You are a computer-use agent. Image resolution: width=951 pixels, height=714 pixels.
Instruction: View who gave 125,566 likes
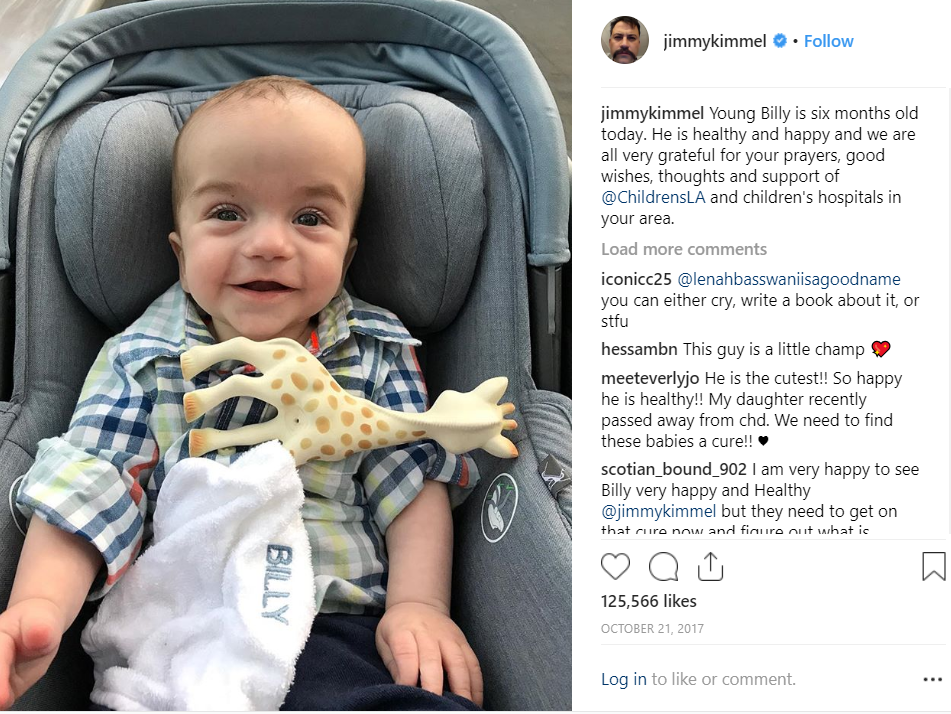[648, 601]
